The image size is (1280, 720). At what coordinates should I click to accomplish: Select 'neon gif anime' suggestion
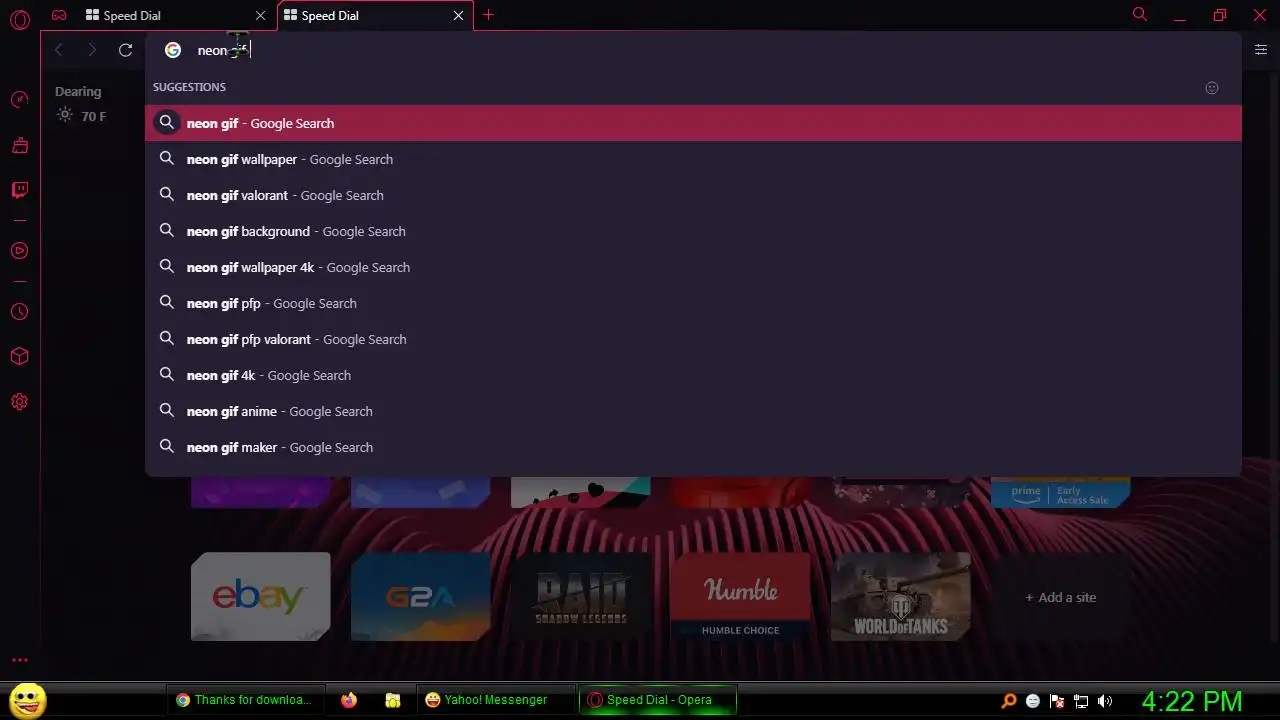[693, 411]
